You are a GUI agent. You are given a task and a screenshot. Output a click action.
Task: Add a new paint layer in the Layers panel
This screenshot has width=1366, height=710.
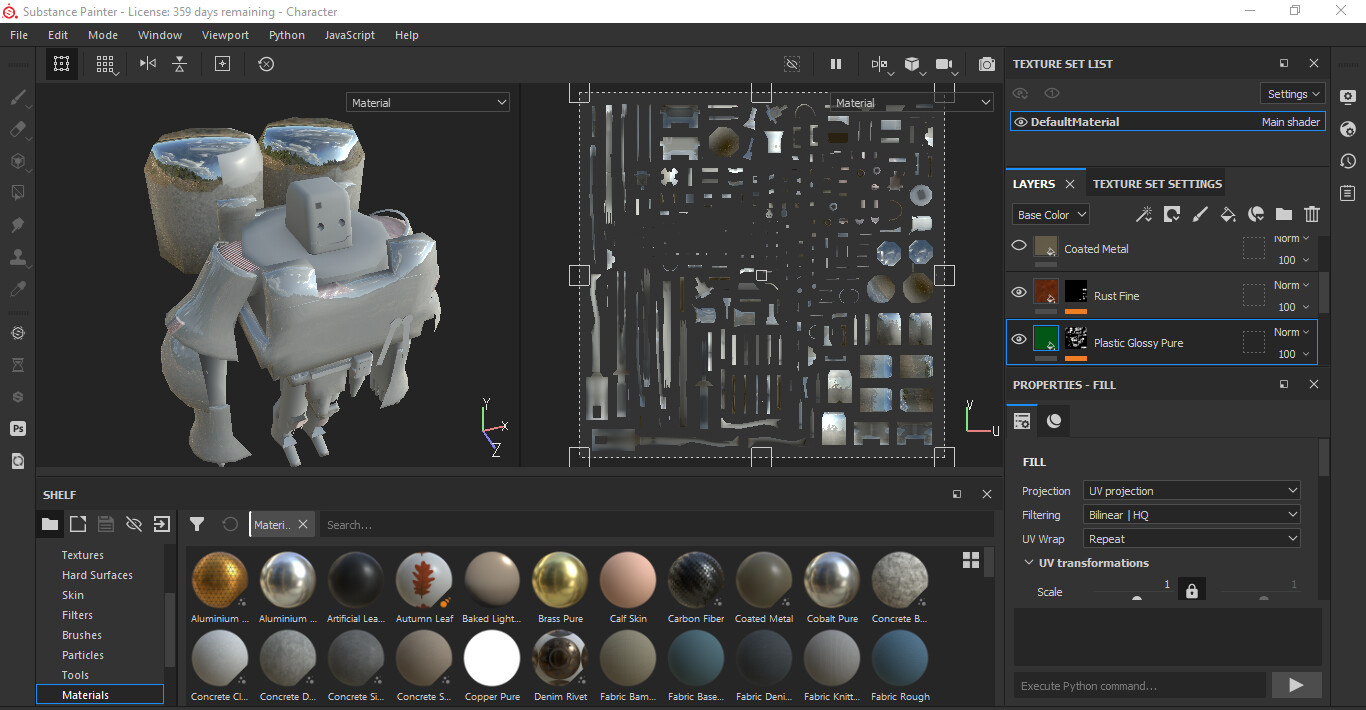coord(1200,214)
